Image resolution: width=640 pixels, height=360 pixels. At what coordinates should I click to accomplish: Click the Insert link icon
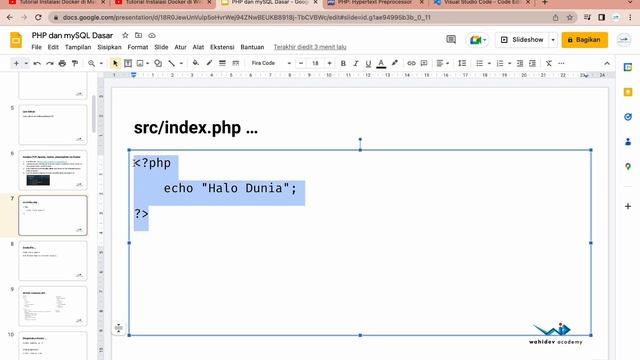pos(411,63)
